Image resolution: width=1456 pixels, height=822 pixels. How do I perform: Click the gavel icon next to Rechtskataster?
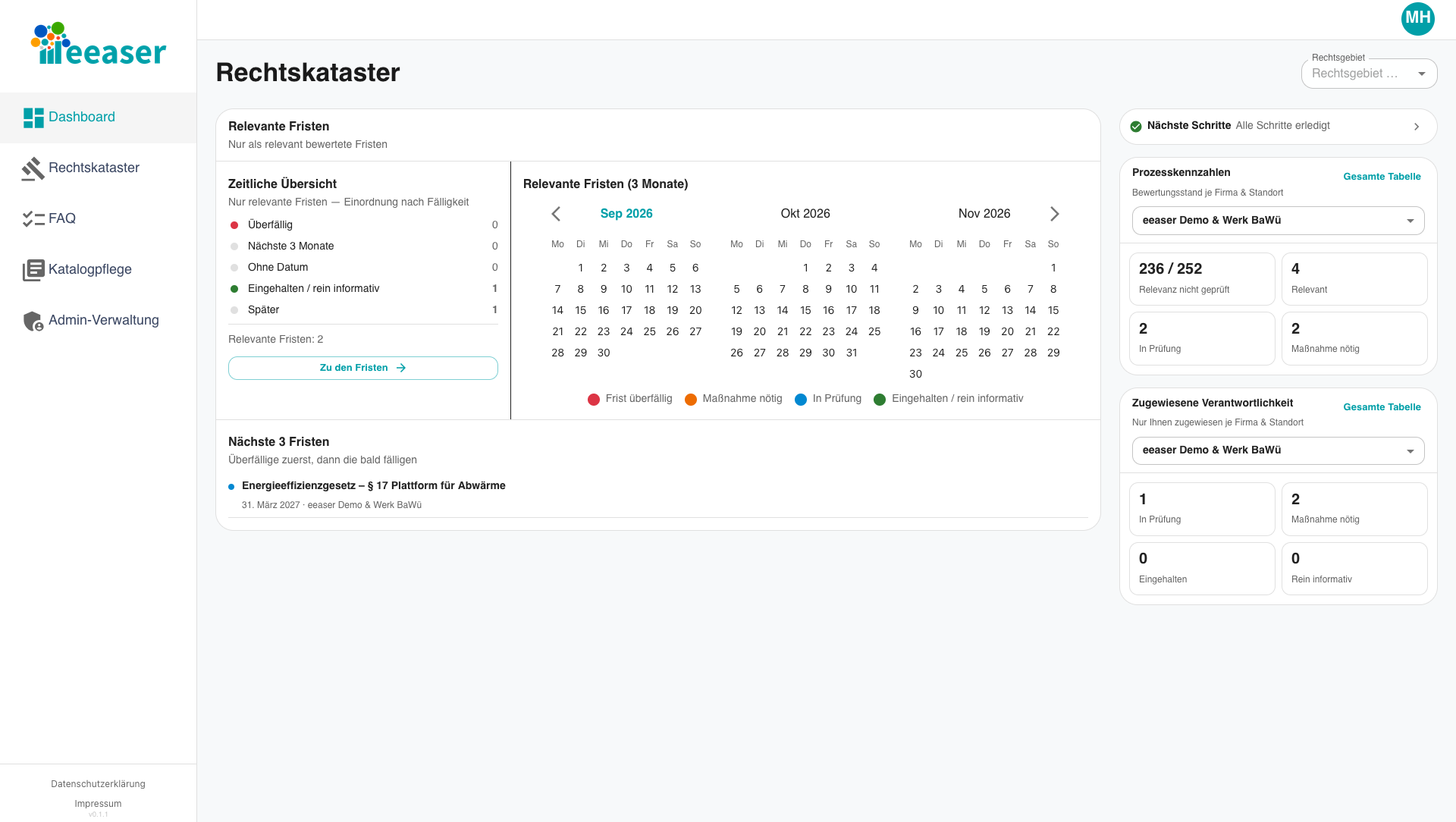33,168
